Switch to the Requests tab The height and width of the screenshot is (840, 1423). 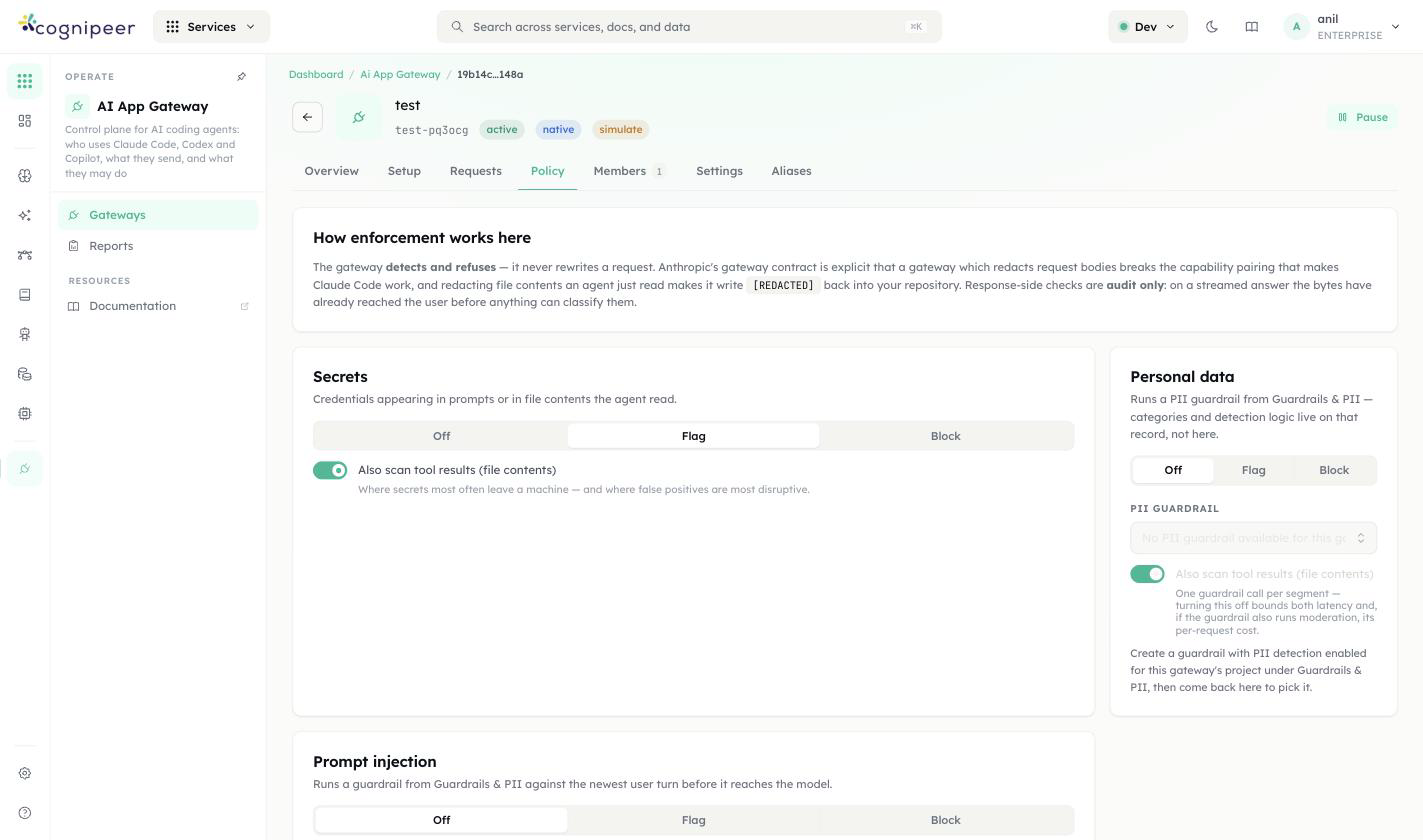tap(475, 171)
